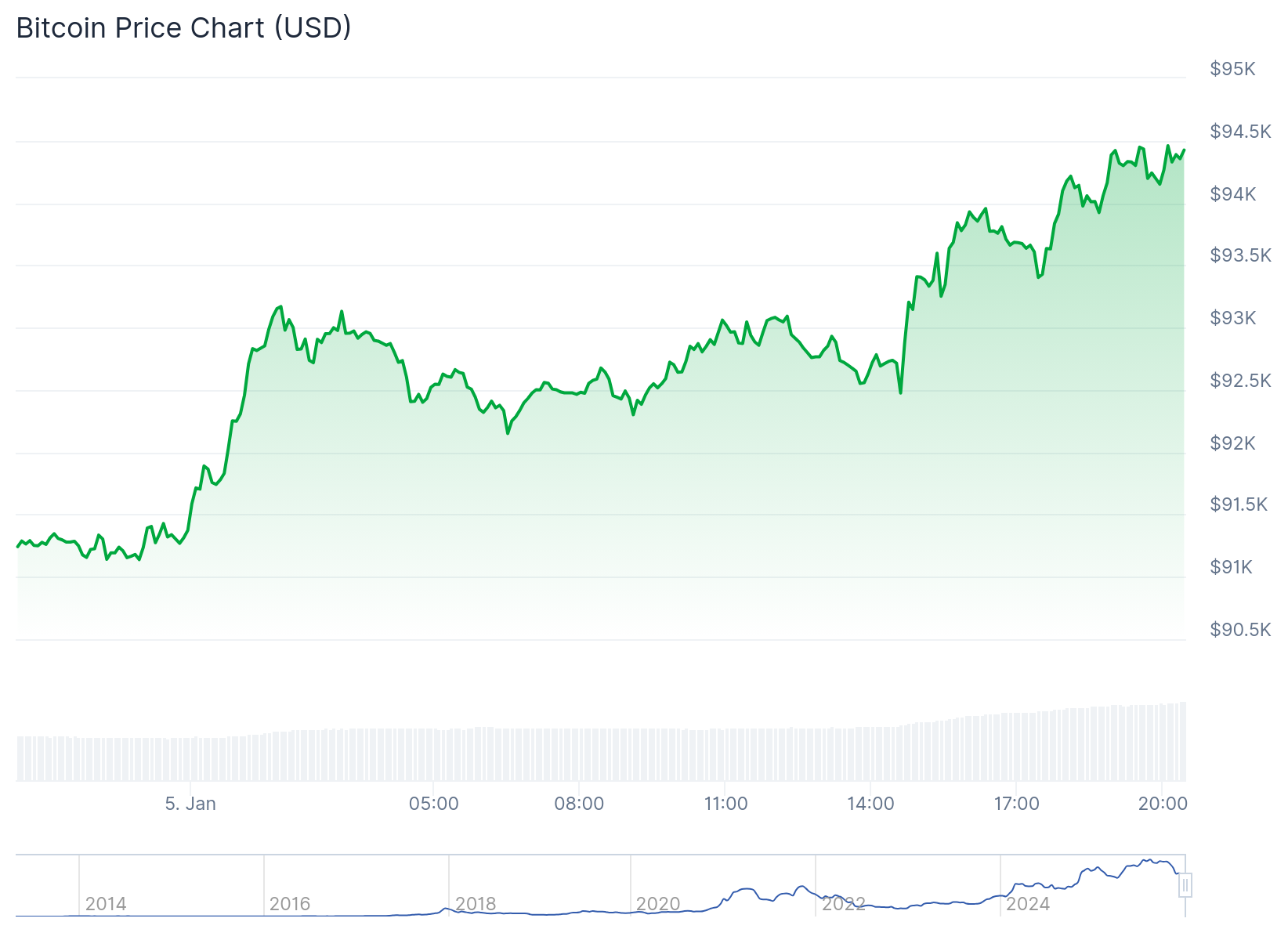The width and height of the screenshot is (1288, 940).
Task: Select the 08:00 time axis label
Action: [579, 804]
